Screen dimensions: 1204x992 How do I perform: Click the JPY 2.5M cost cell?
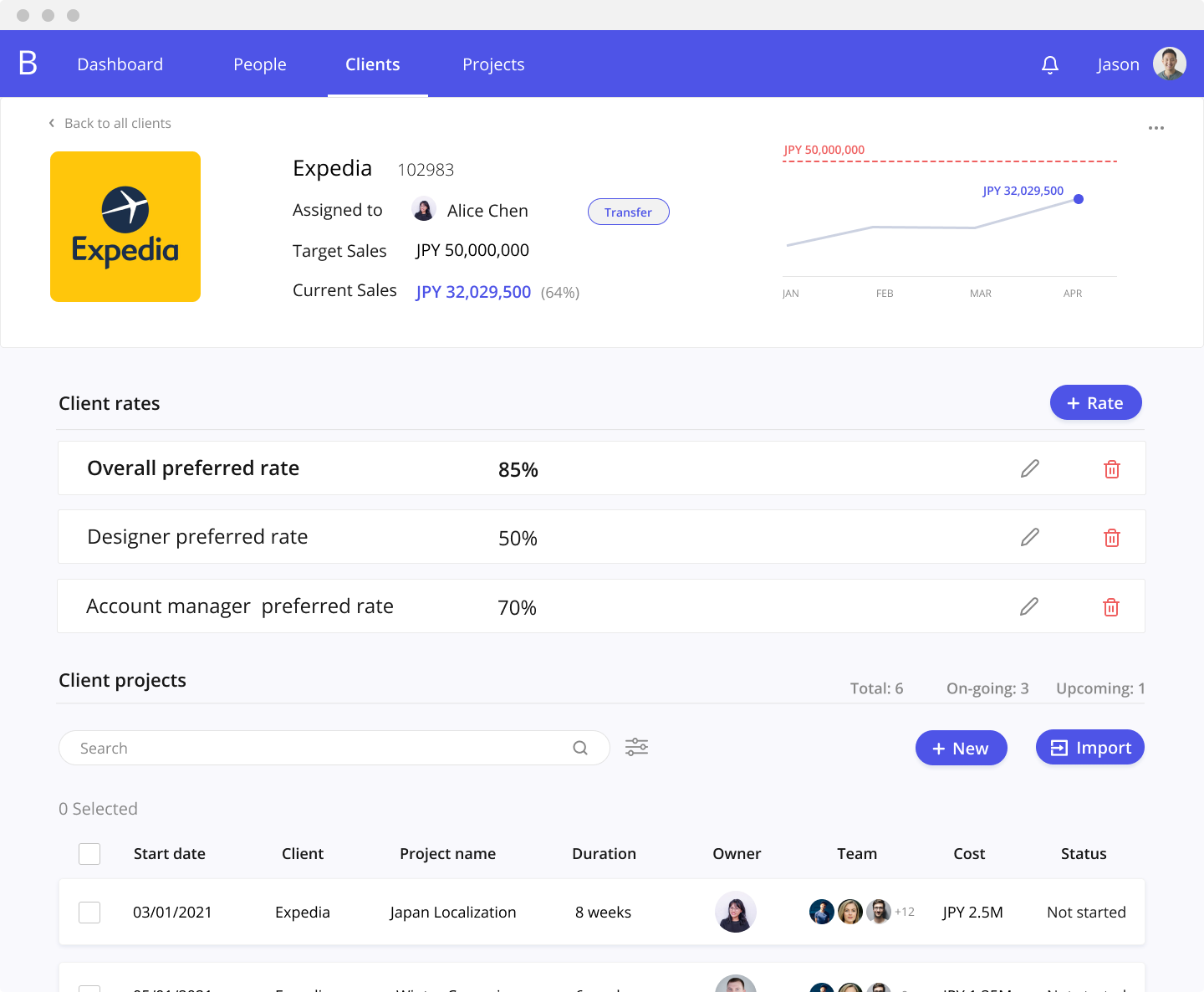pos(972,912)
